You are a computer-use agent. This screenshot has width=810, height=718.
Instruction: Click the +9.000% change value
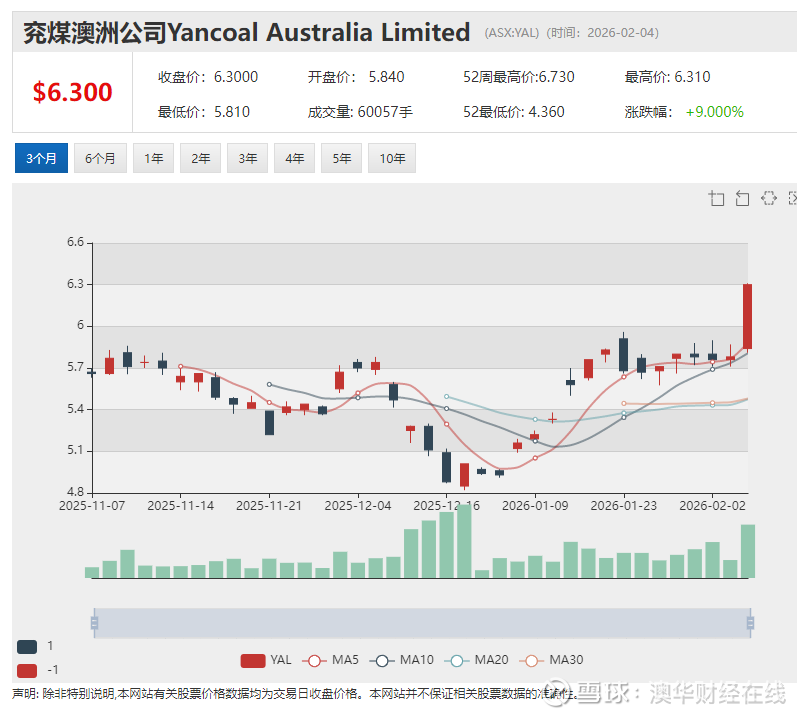point(714,112)
